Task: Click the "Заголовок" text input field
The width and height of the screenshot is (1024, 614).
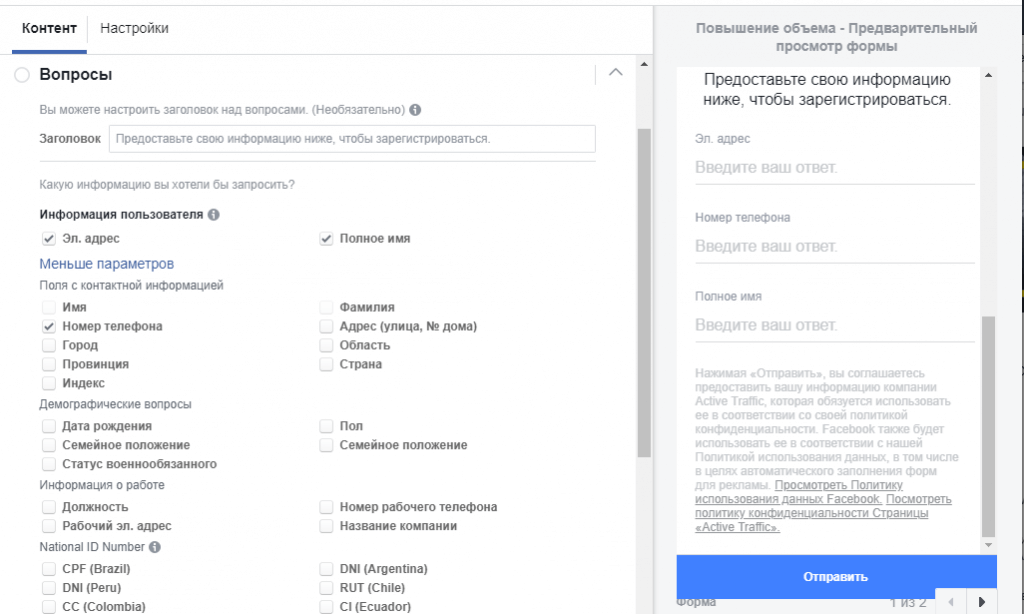Action: (x=352, y=139)
